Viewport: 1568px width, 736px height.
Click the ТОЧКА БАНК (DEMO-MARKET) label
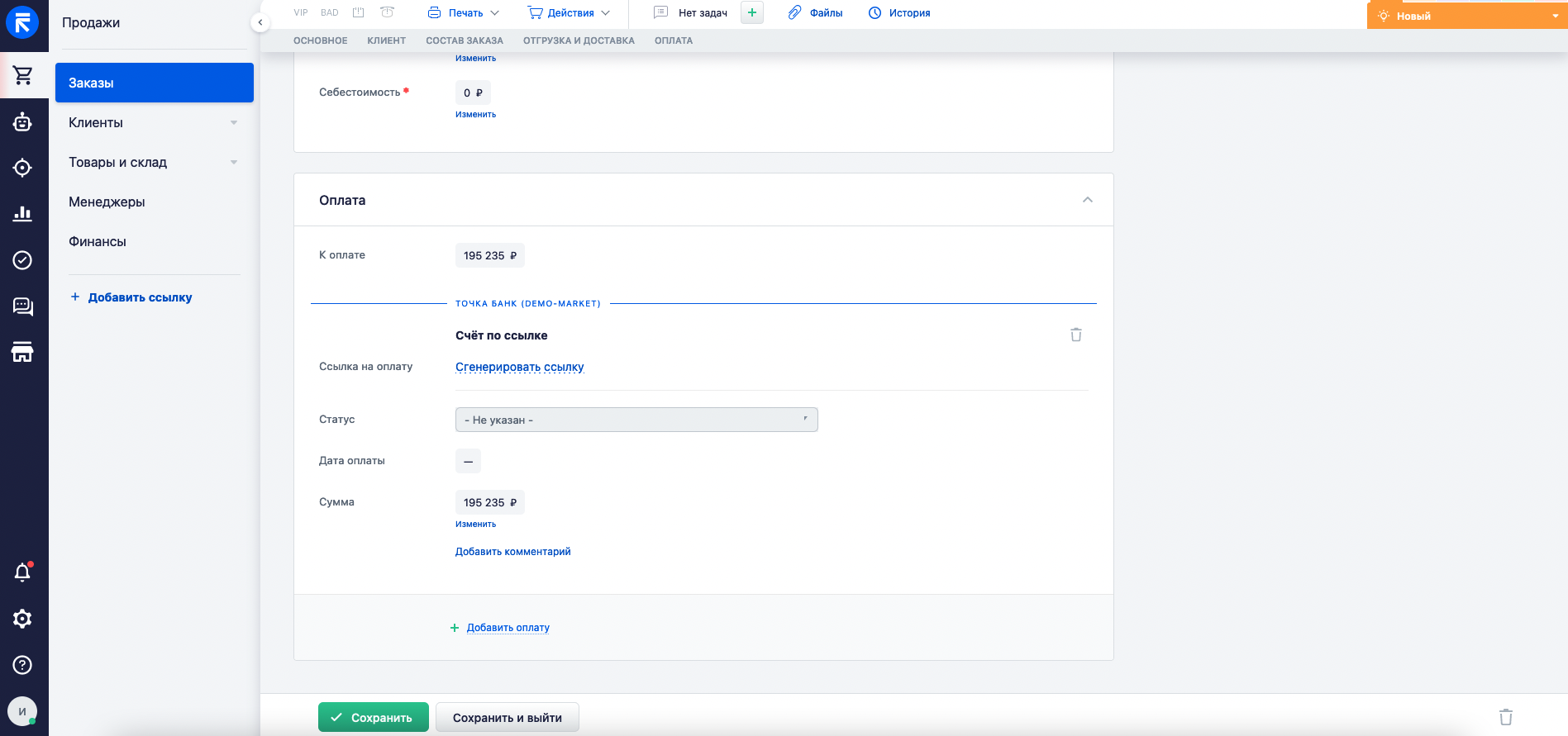528,304
